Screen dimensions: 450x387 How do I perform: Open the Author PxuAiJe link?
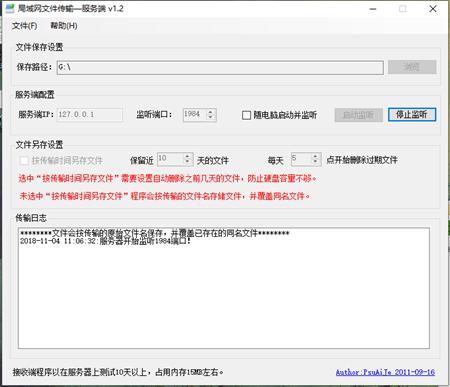[385, 372]
